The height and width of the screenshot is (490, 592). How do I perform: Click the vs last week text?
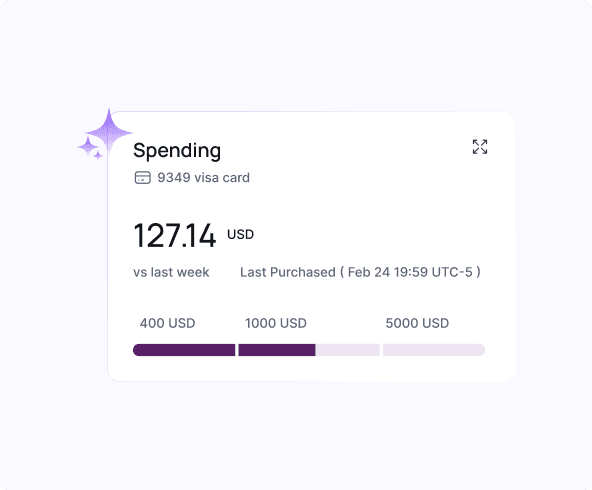171,272
